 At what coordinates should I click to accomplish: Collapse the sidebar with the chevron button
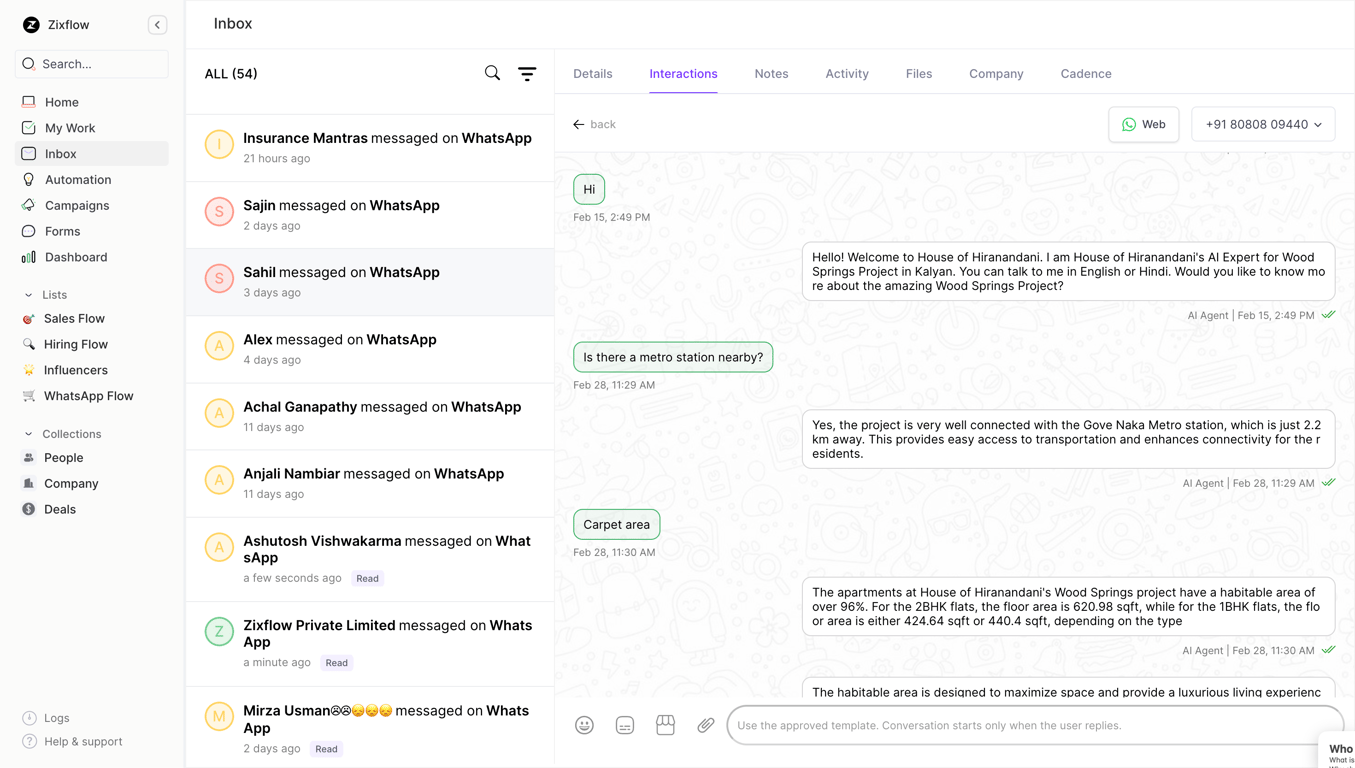(157, 24)
